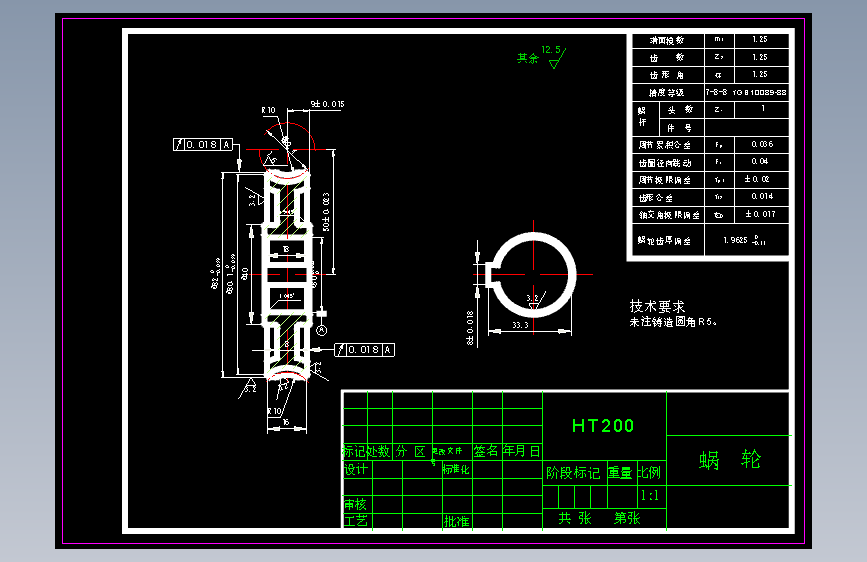Click the R10 radius label above the gear
The width and height of the screenshot is (867, 562).
click(269, 110)
